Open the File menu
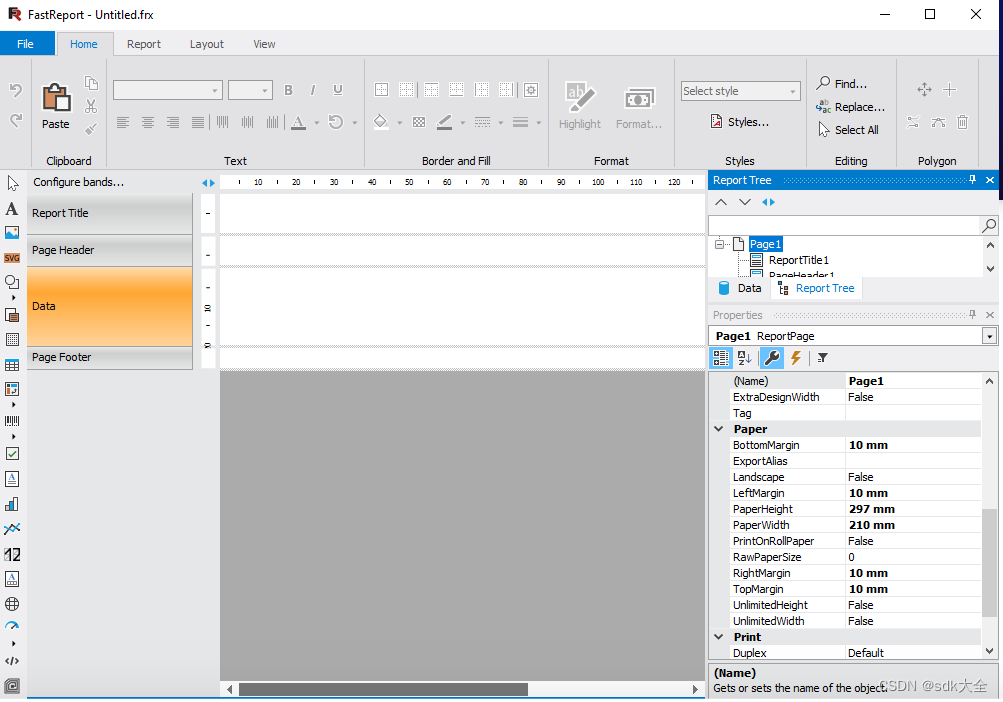This screenshot has height=702, width=1003. [26, 43]
